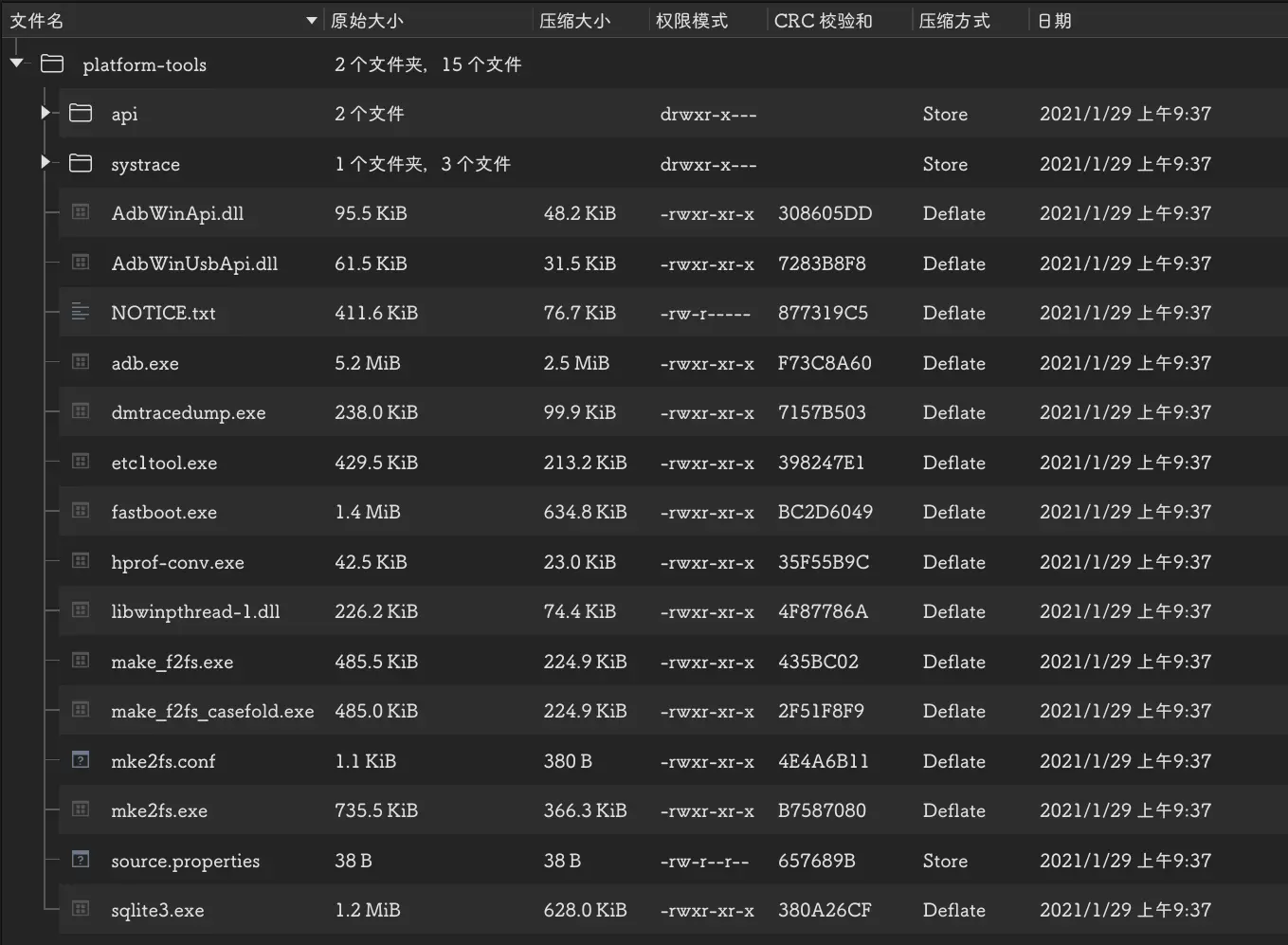The width and height of the screenshot is (1288, 945).
Task: Click the executable icon beside fastboot.exe
Action: pyautogui.click(x=80, y=511)
